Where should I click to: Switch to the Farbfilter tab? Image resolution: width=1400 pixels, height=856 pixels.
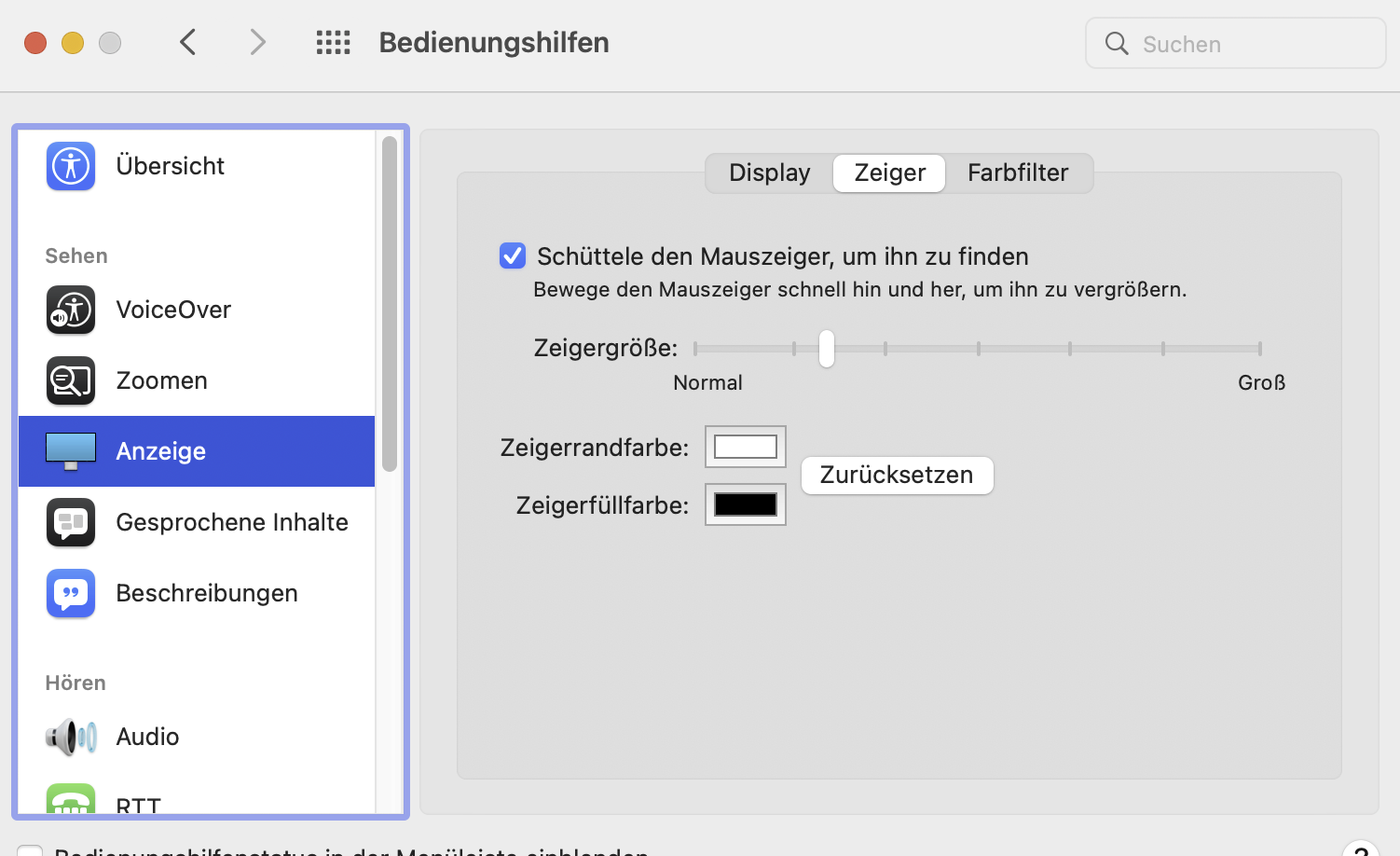pyautogui.click(x=1017, y=173)
